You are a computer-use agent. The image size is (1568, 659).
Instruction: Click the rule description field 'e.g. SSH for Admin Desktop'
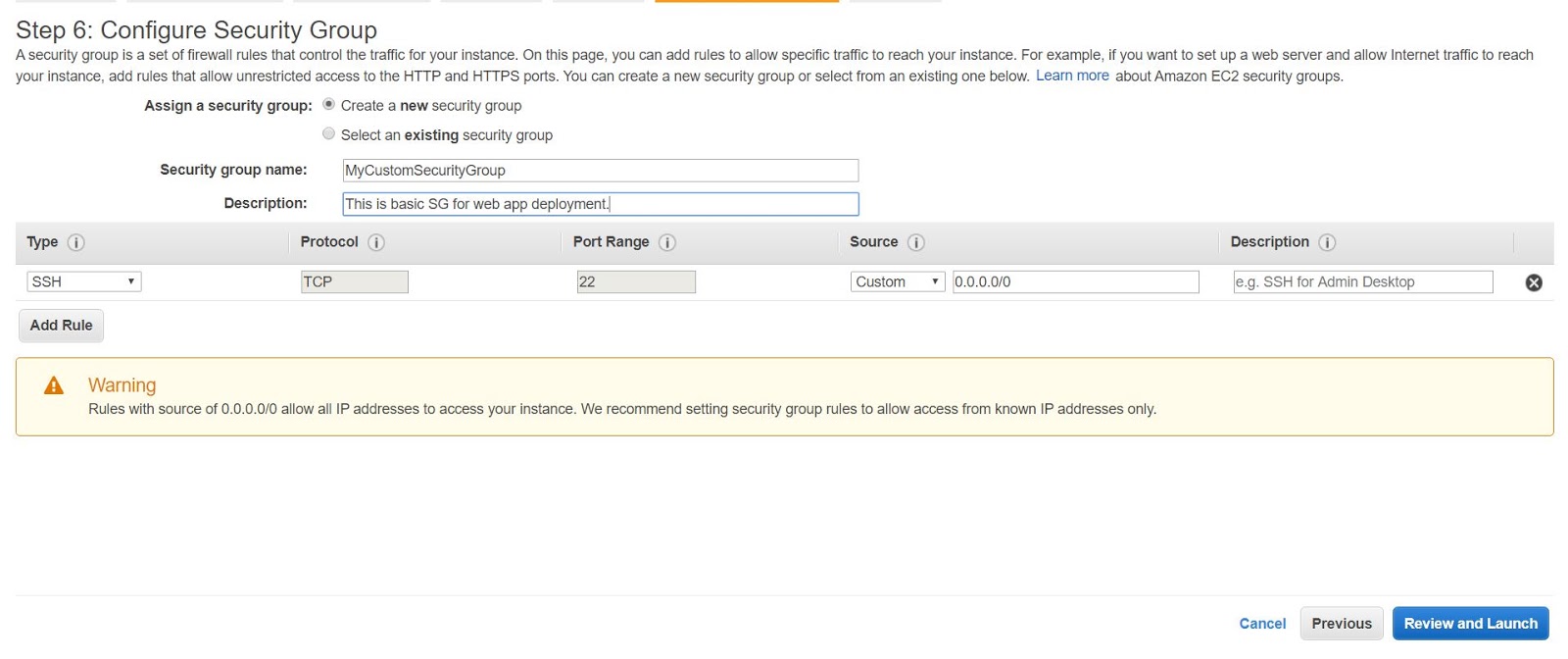click(x=1363, y=281)
